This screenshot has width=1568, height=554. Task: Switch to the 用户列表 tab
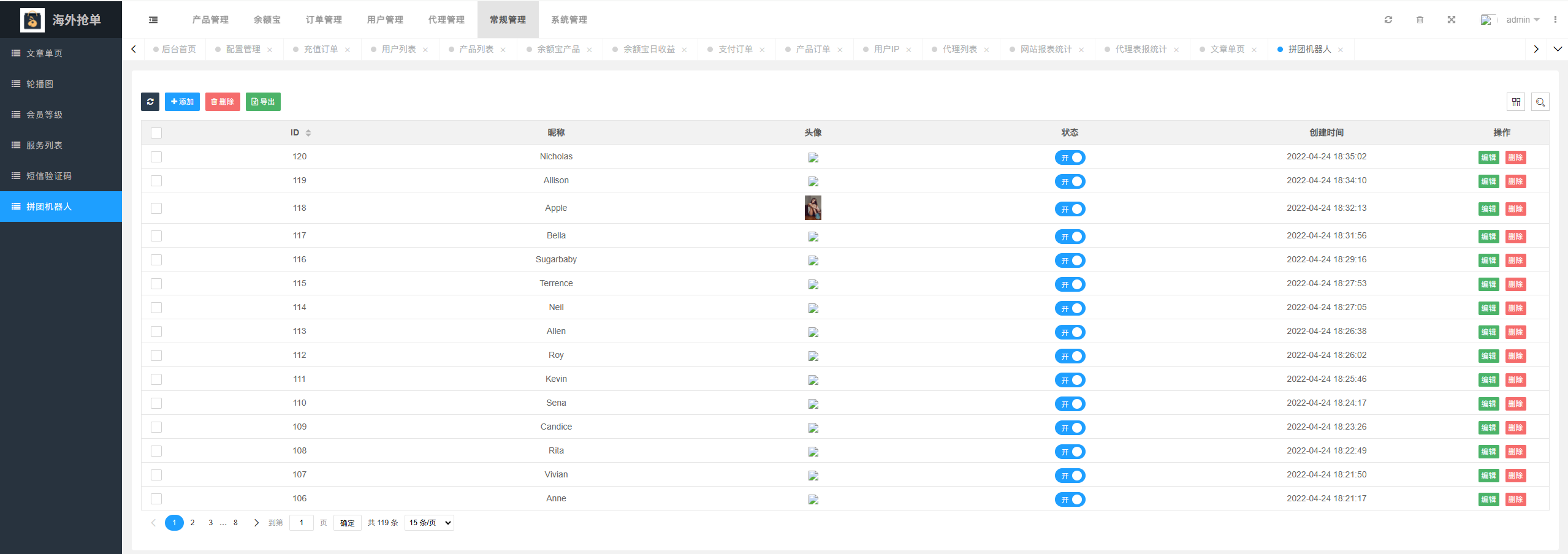click(x=398, y=49)
